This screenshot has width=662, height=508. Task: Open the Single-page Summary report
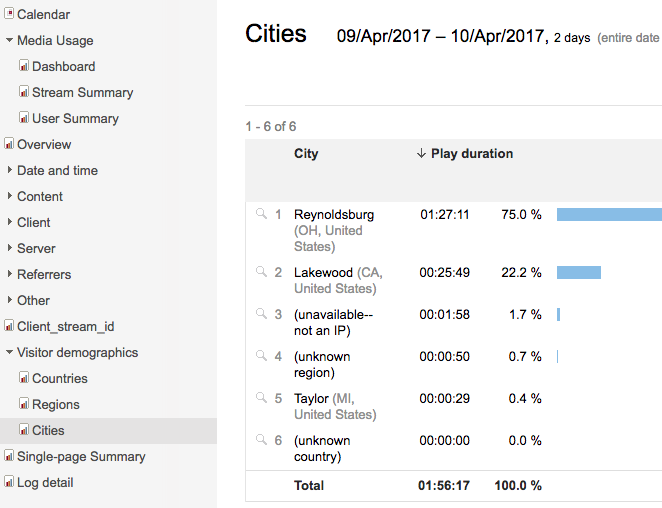pyautogui.click(x=81, y=457)
